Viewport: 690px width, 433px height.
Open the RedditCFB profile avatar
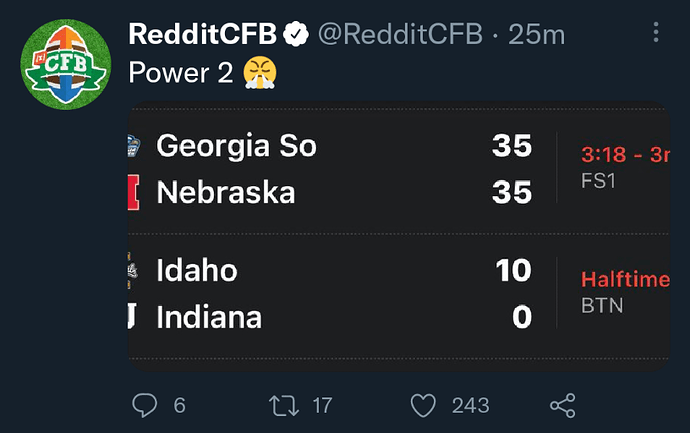click(x=66, y=64)
